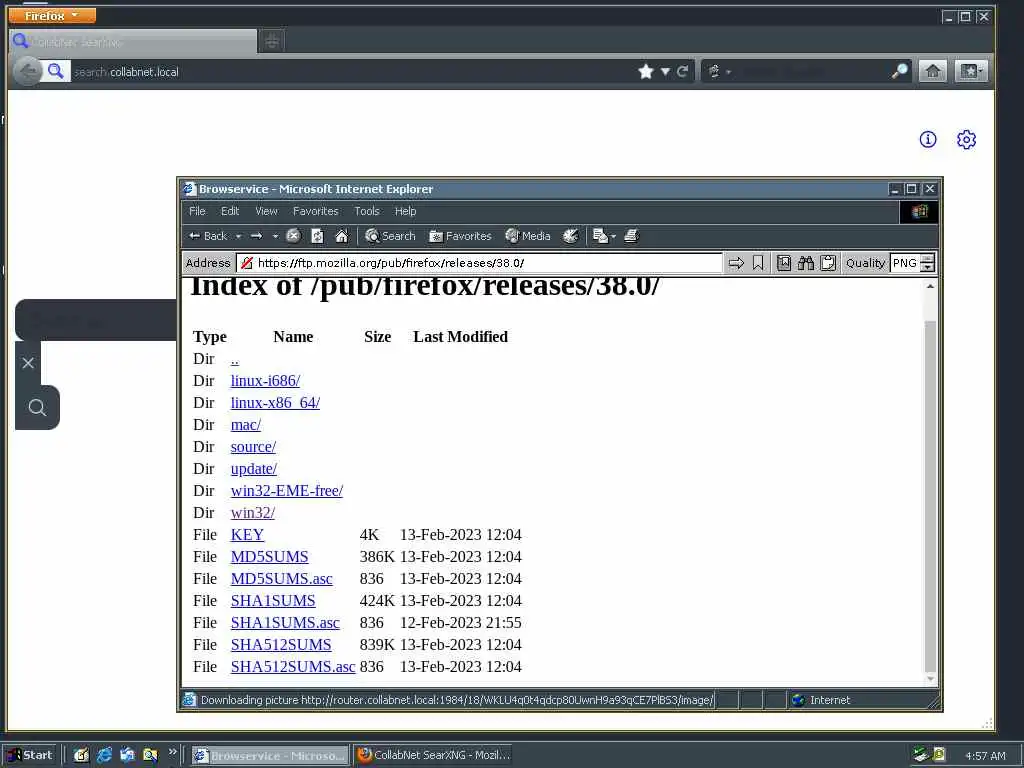Click the new tab button in Firefox
The image size is (1024, 768).
point(272,41)
